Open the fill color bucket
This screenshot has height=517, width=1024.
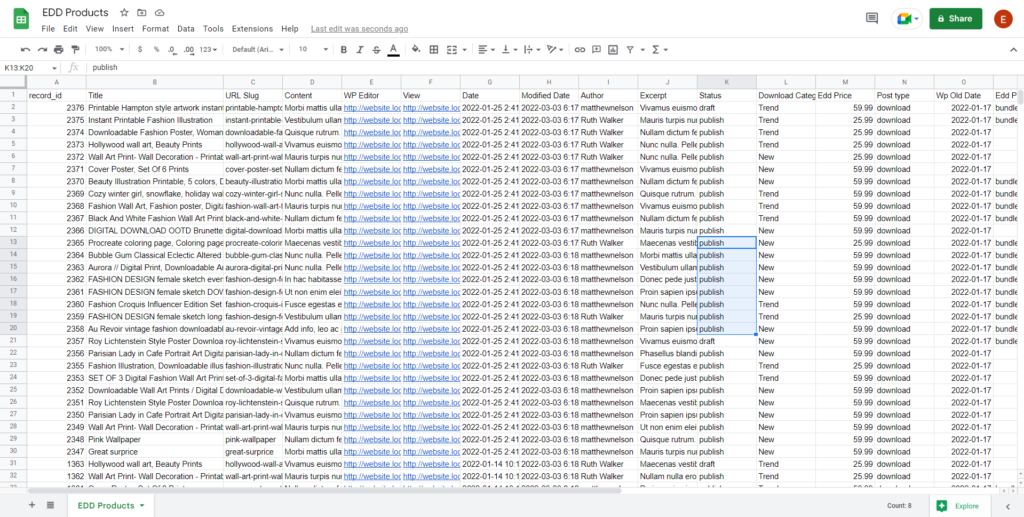tap(417, 50)
